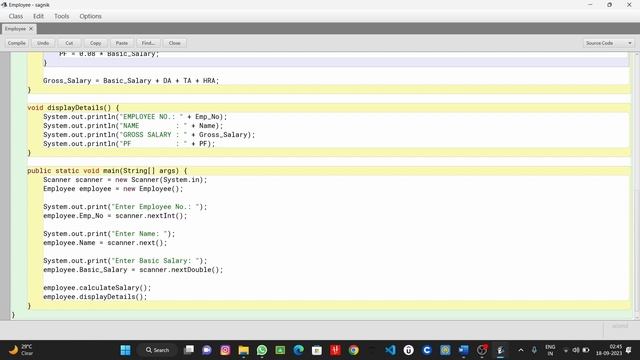Open the clock and date display
This screenshot has height=360, width=640.
pyautogui.click(x=609, y=350)
